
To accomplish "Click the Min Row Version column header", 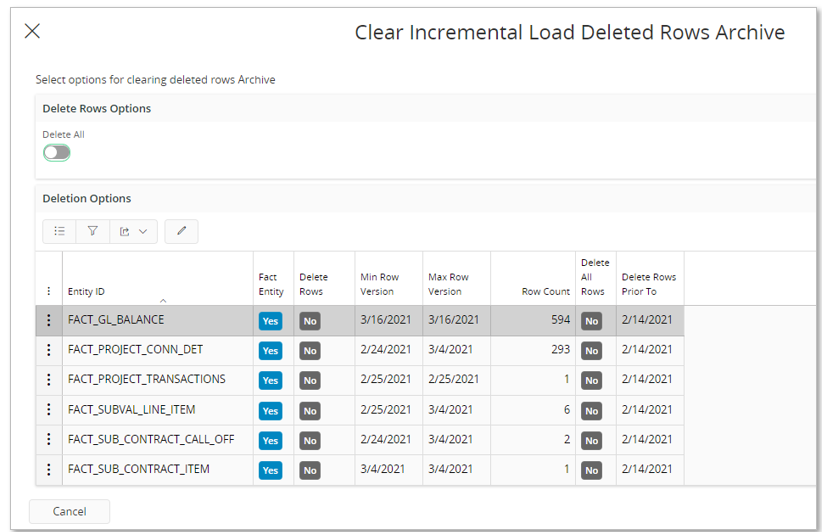I will [379, 284].
